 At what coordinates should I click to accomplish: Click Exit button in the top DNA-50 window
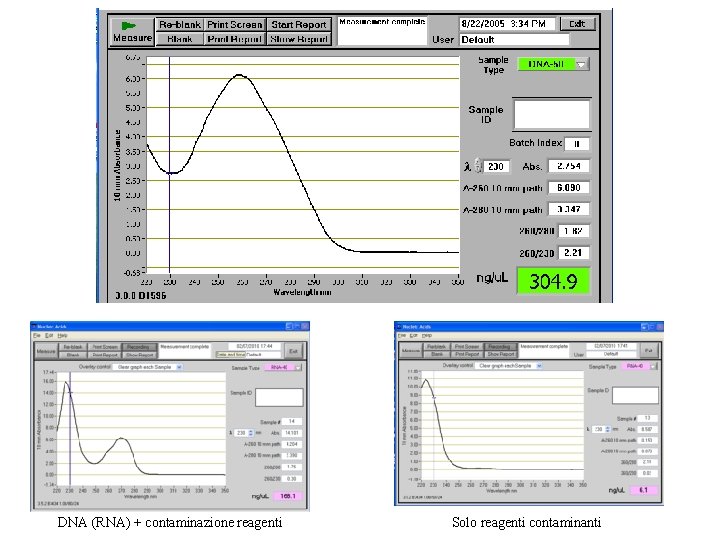[x=578, y=24]
